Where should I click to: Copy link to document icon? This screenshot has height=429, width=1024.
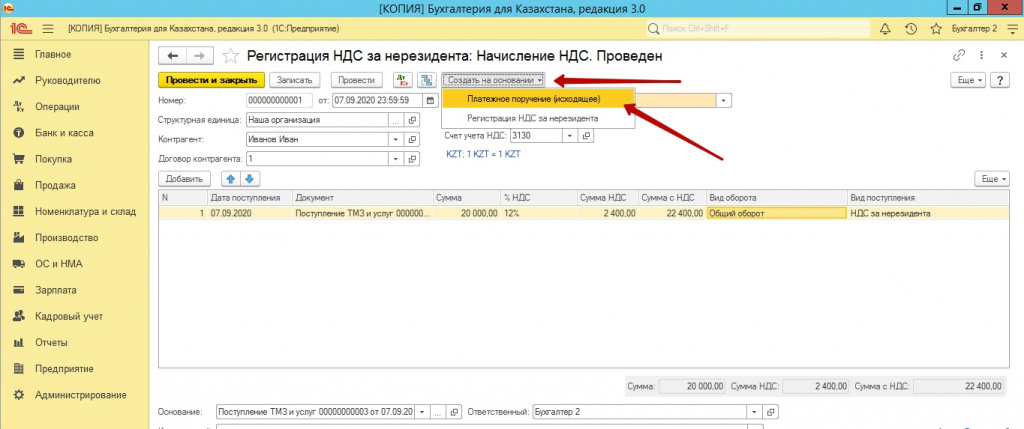pos(959,56)
